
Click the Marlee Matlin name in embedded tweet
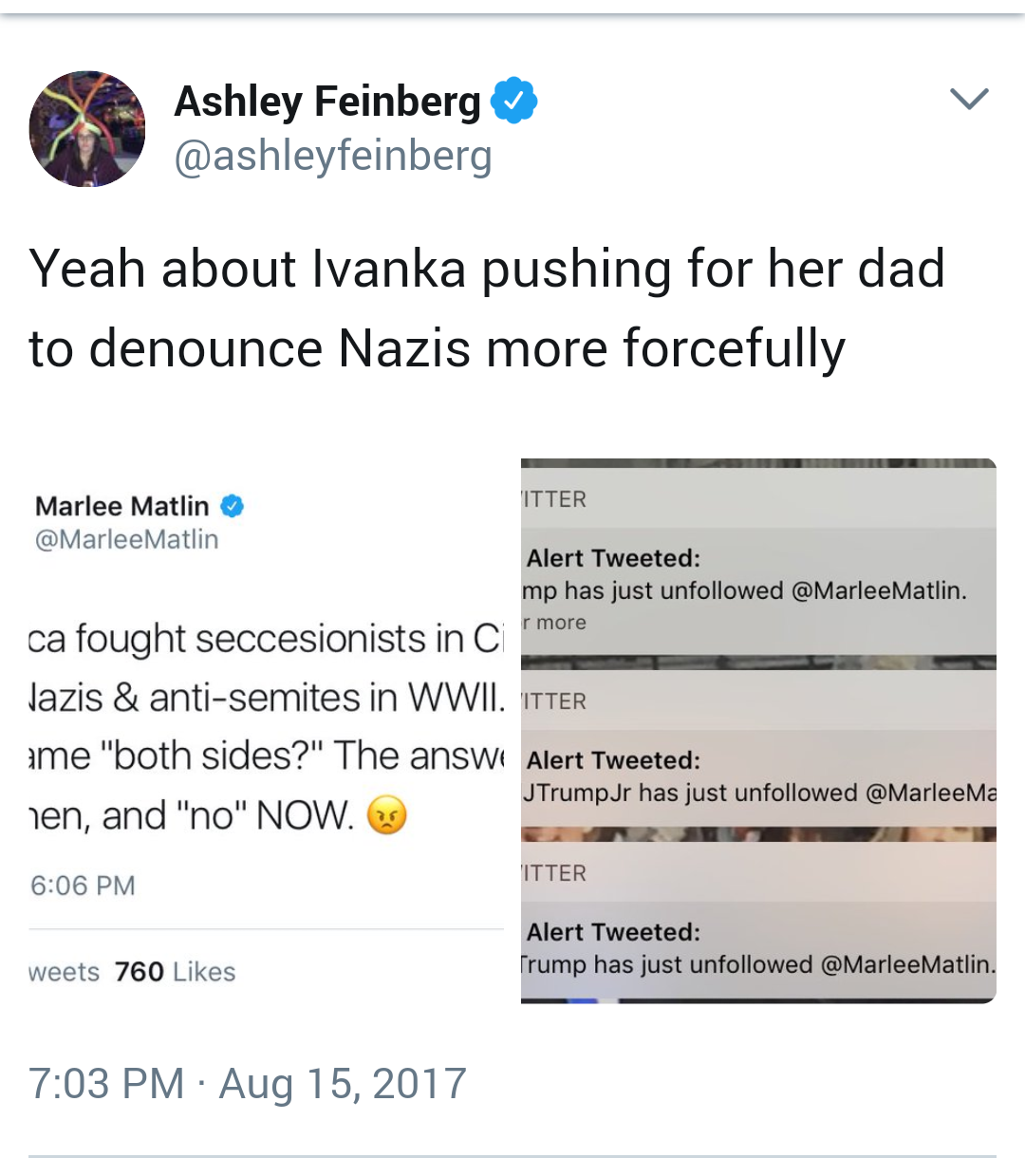pos(121,506)
